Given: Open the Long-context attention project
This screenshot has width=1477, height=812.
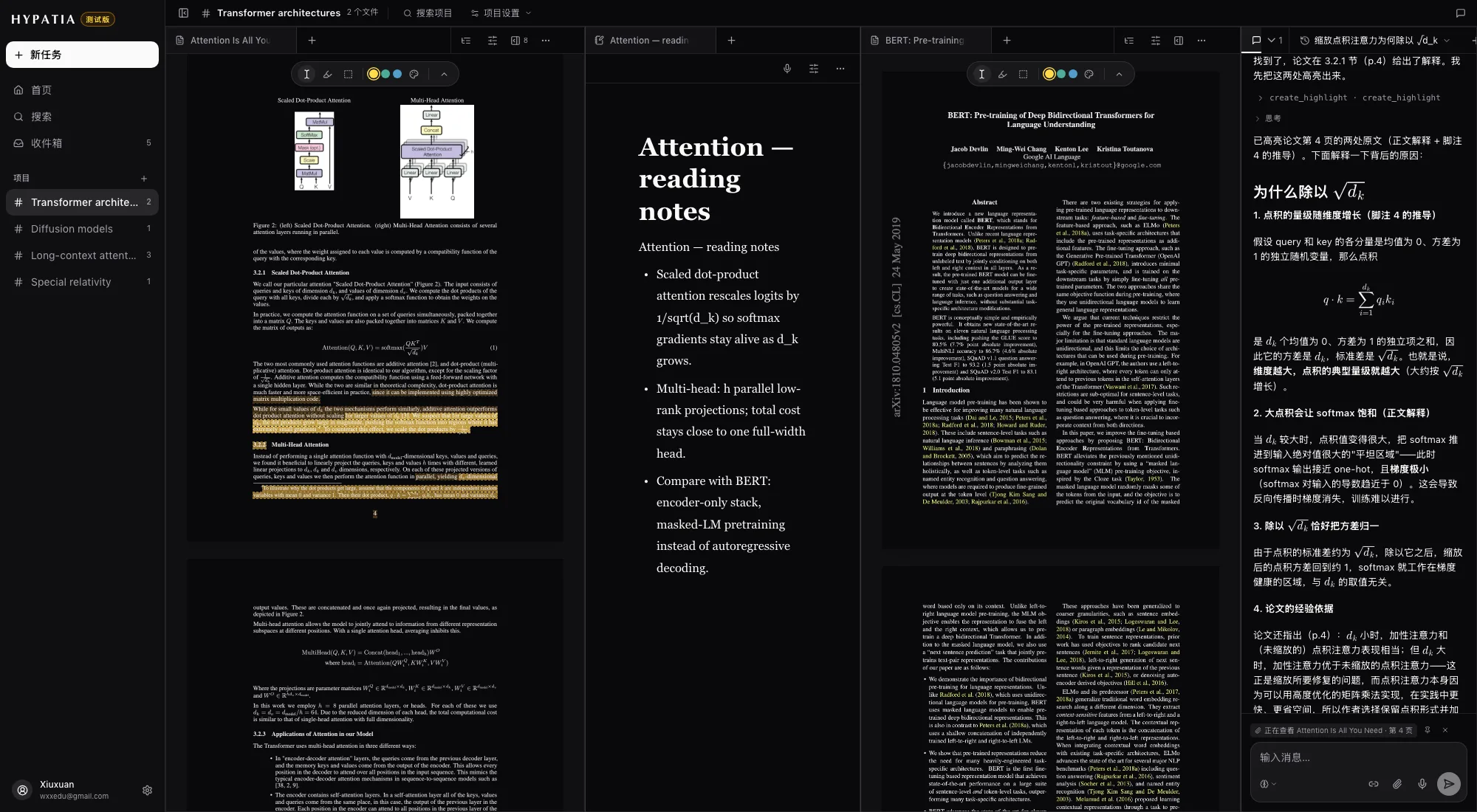Looking at the screenshot, I should coord(82,255).
